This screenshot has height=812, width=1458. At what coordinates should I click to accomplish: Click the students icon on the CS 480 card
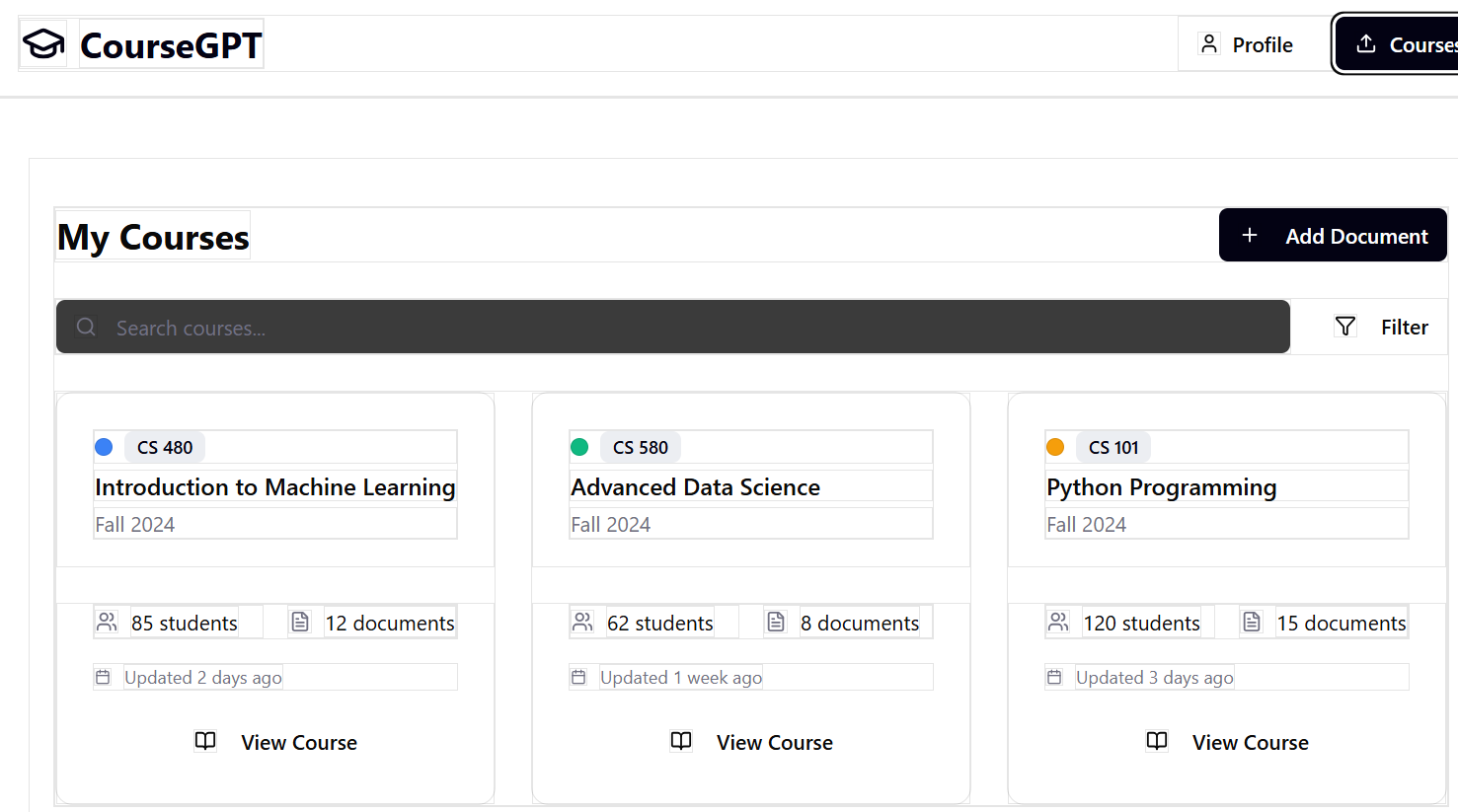[108, 621]
